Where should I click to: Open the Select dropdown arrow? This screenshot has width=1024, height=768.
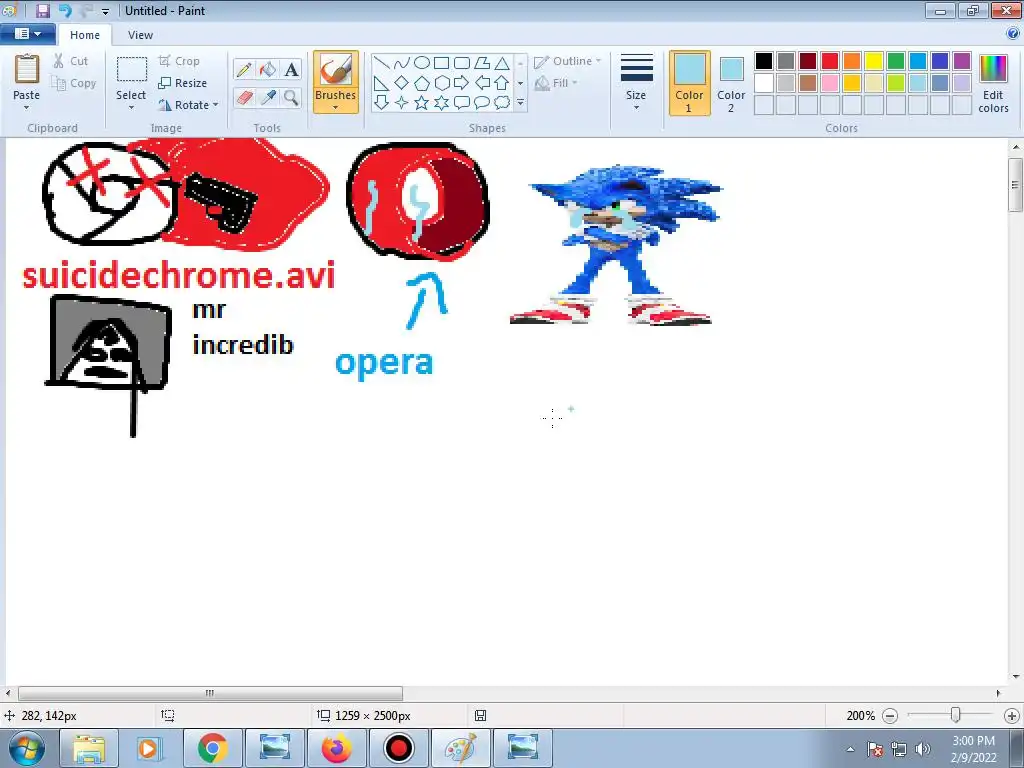[131, 108]
